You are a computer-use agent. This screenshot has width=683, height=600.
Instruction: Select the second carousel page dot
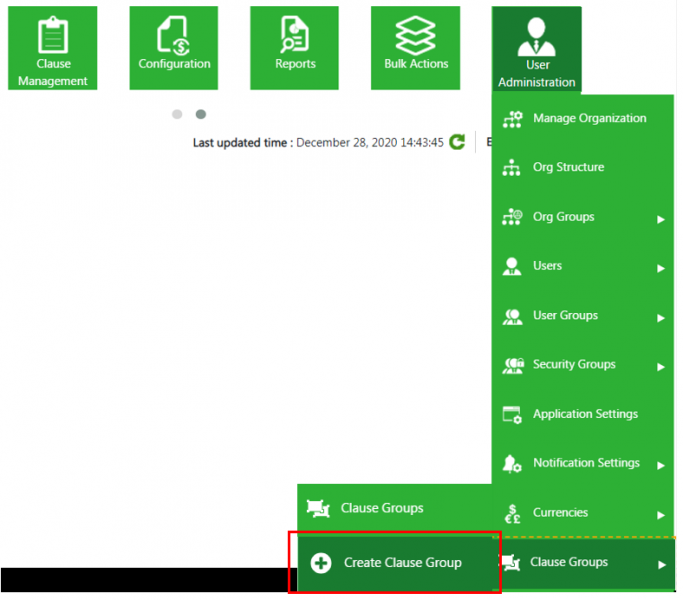point(201,115)
